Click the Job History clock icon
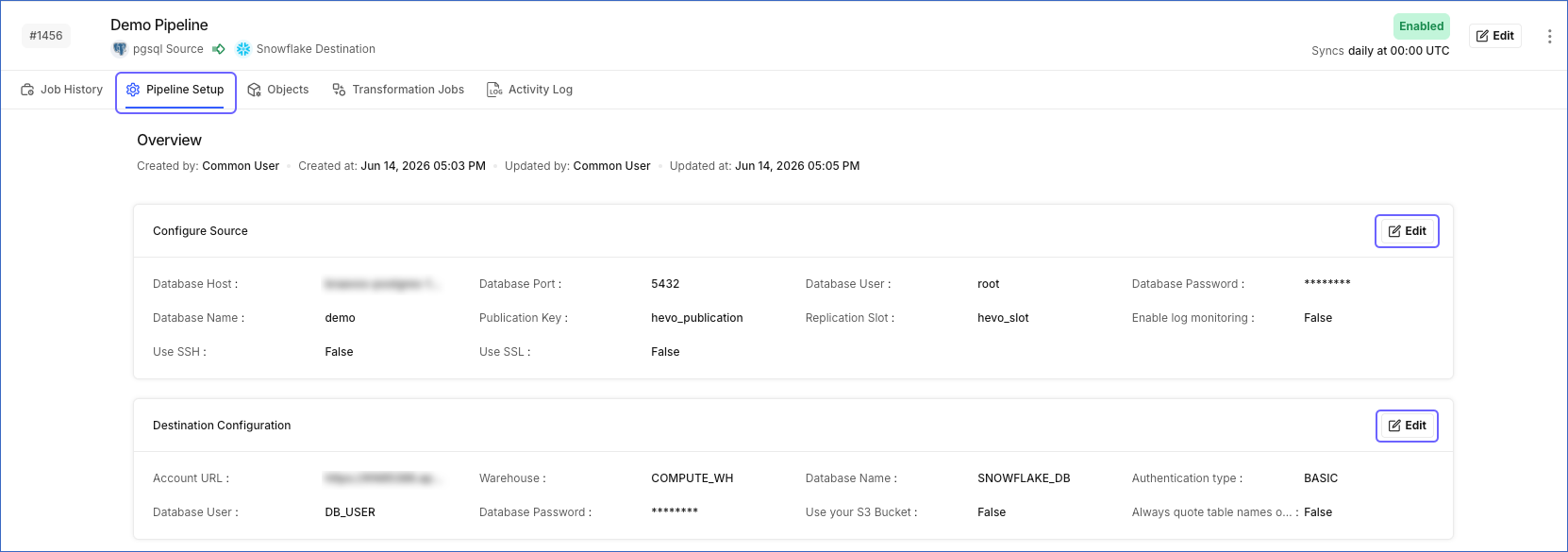 [x=27, y=90]
